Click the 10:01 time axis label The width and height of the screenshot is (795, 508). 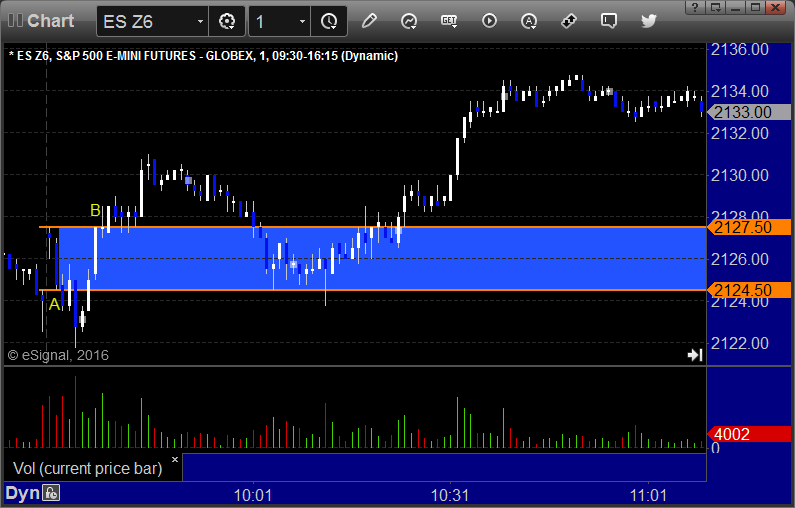[253, 495]
